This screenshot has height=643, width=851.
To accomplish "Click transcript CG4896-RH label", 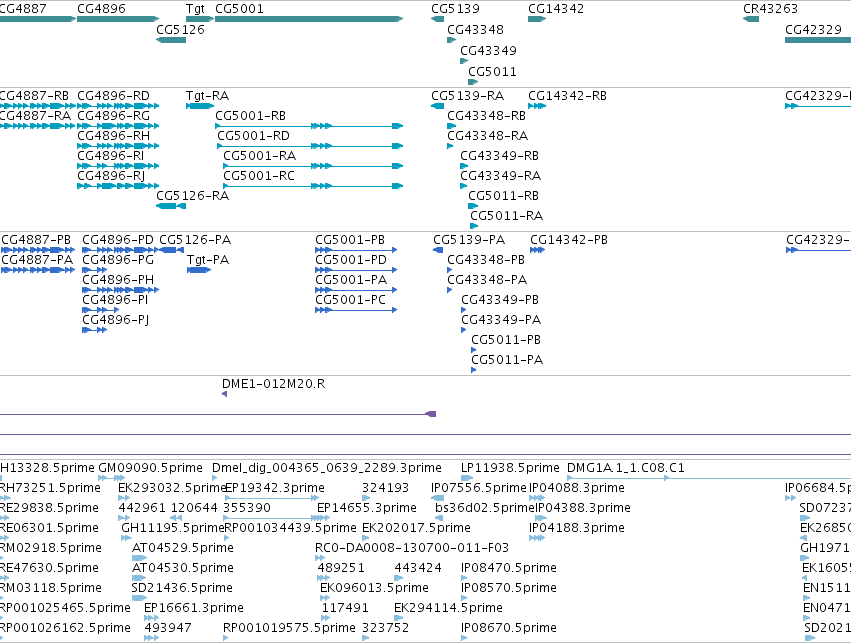I will click(113, 136).
